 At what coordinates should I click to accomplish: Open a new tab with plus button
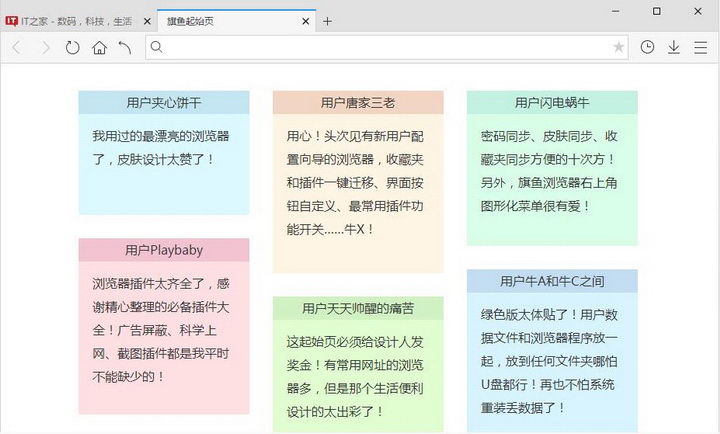click(327, 21)
